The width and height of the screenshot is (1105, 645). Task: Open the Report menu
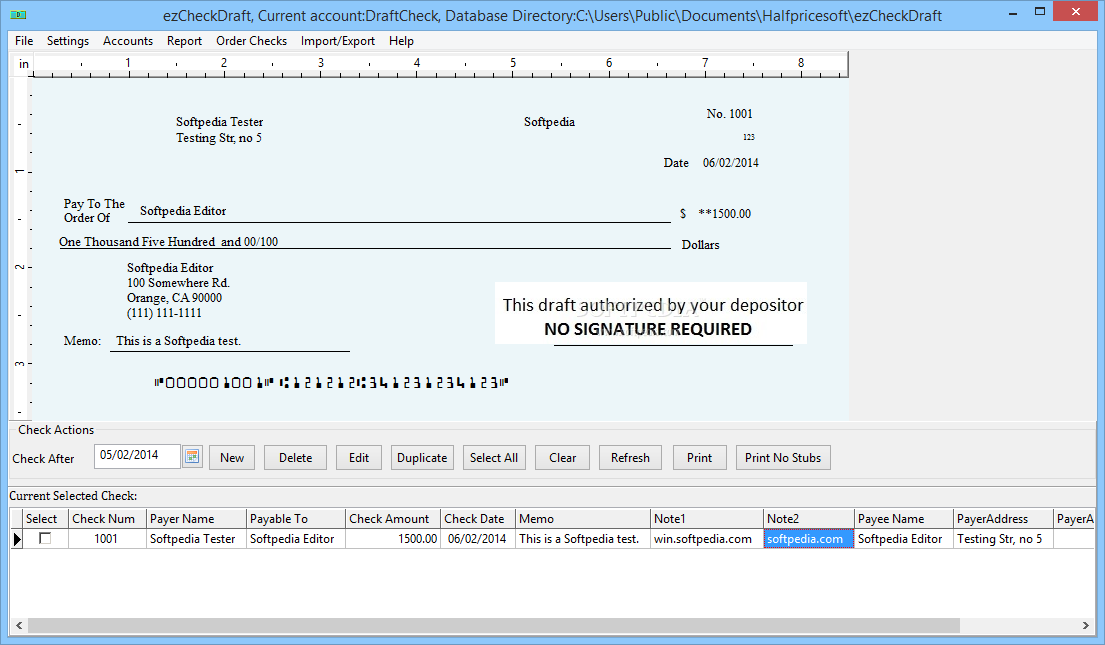click(x=184, y=41)
